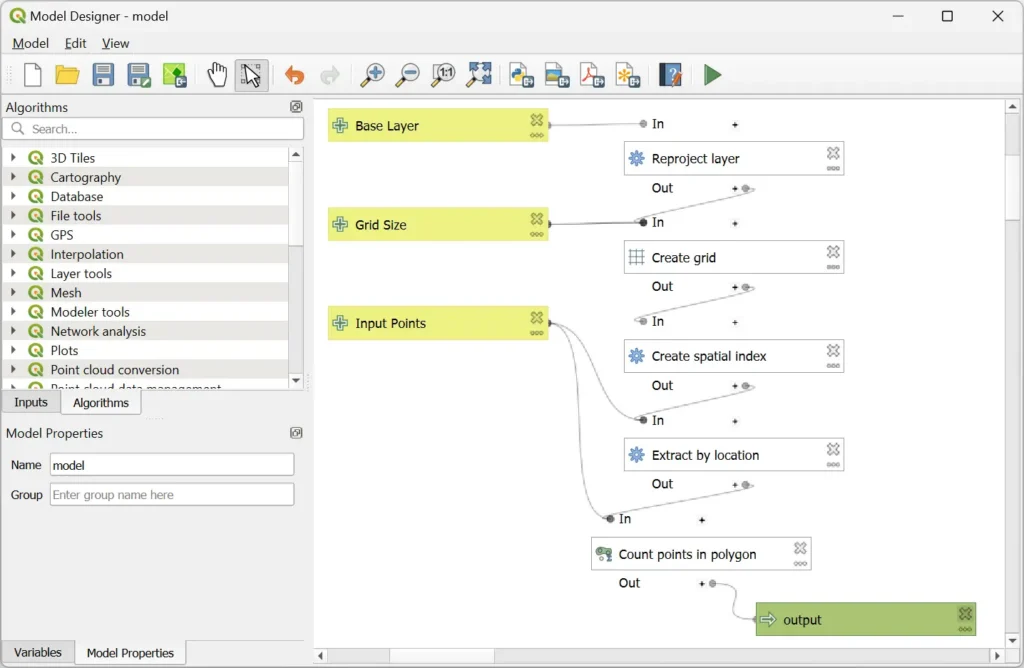Expand the Layer tools group

(13, 273)
